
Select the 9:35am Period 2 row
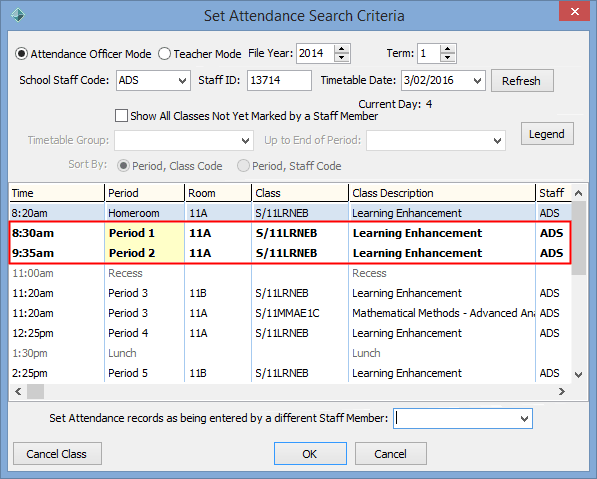pyautogui.click(x=290, y=253)
